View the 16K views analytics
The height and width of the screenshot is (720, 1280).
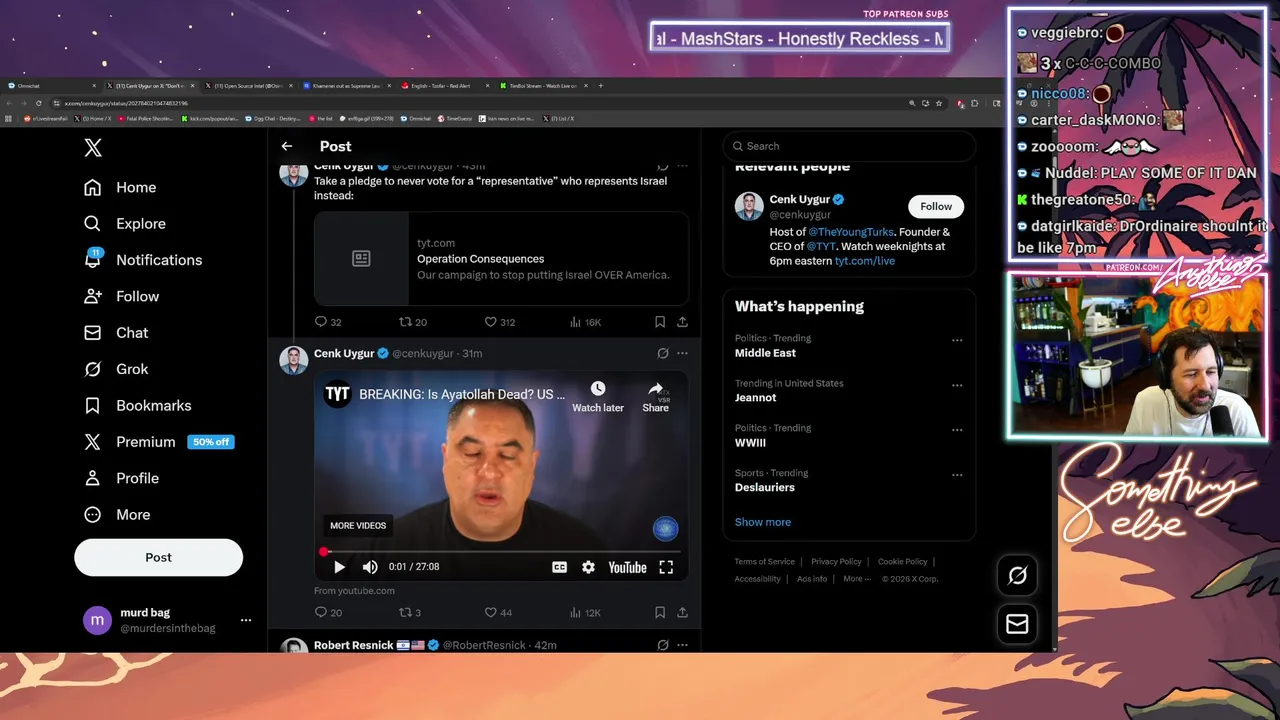click(585, 322)
